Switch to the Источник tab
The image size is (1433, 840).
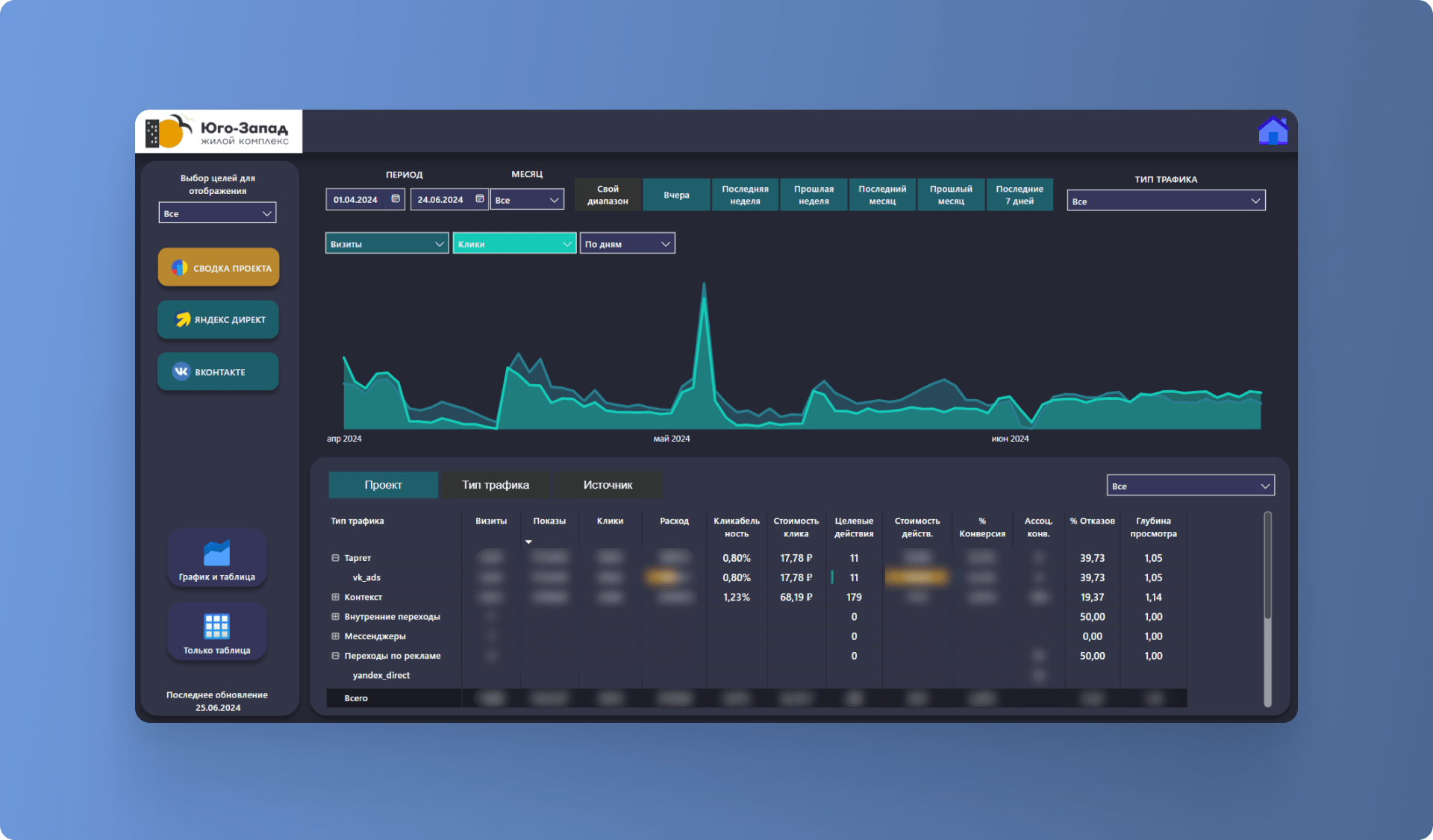(x=608, y=485)
